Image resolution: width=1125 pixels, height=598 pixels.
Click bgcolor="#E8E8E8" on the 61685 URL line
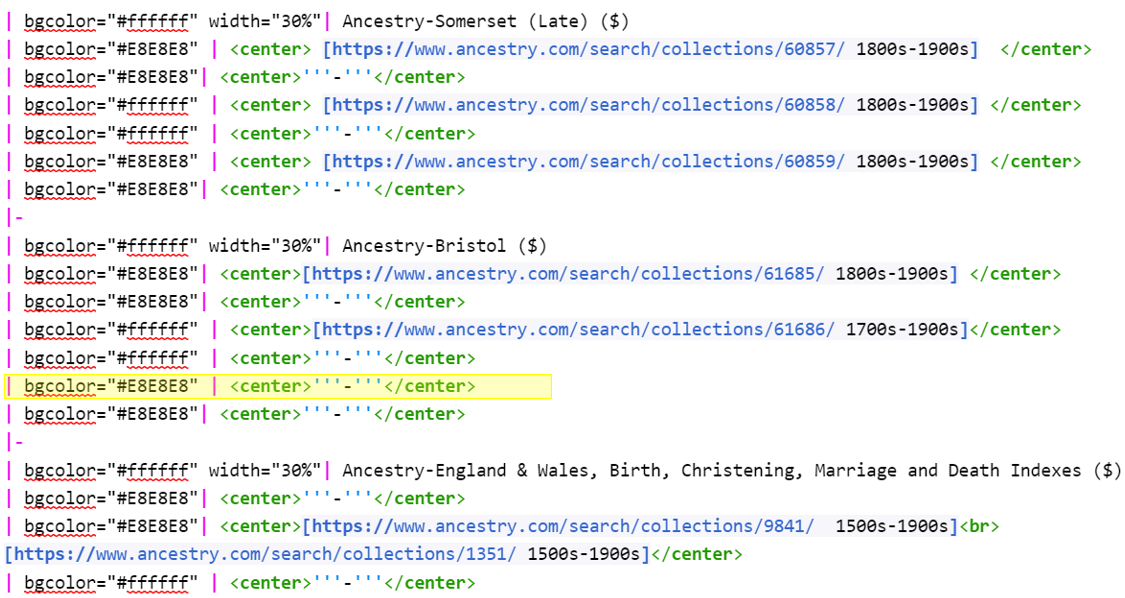pos(111,274)
